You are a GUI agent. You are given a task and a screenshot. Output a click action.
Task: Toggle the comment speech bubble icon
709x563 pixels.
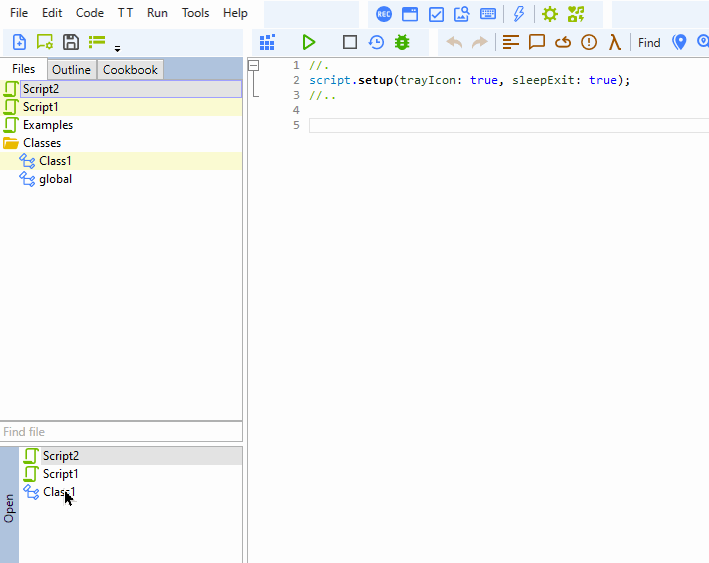click(537, 42)
